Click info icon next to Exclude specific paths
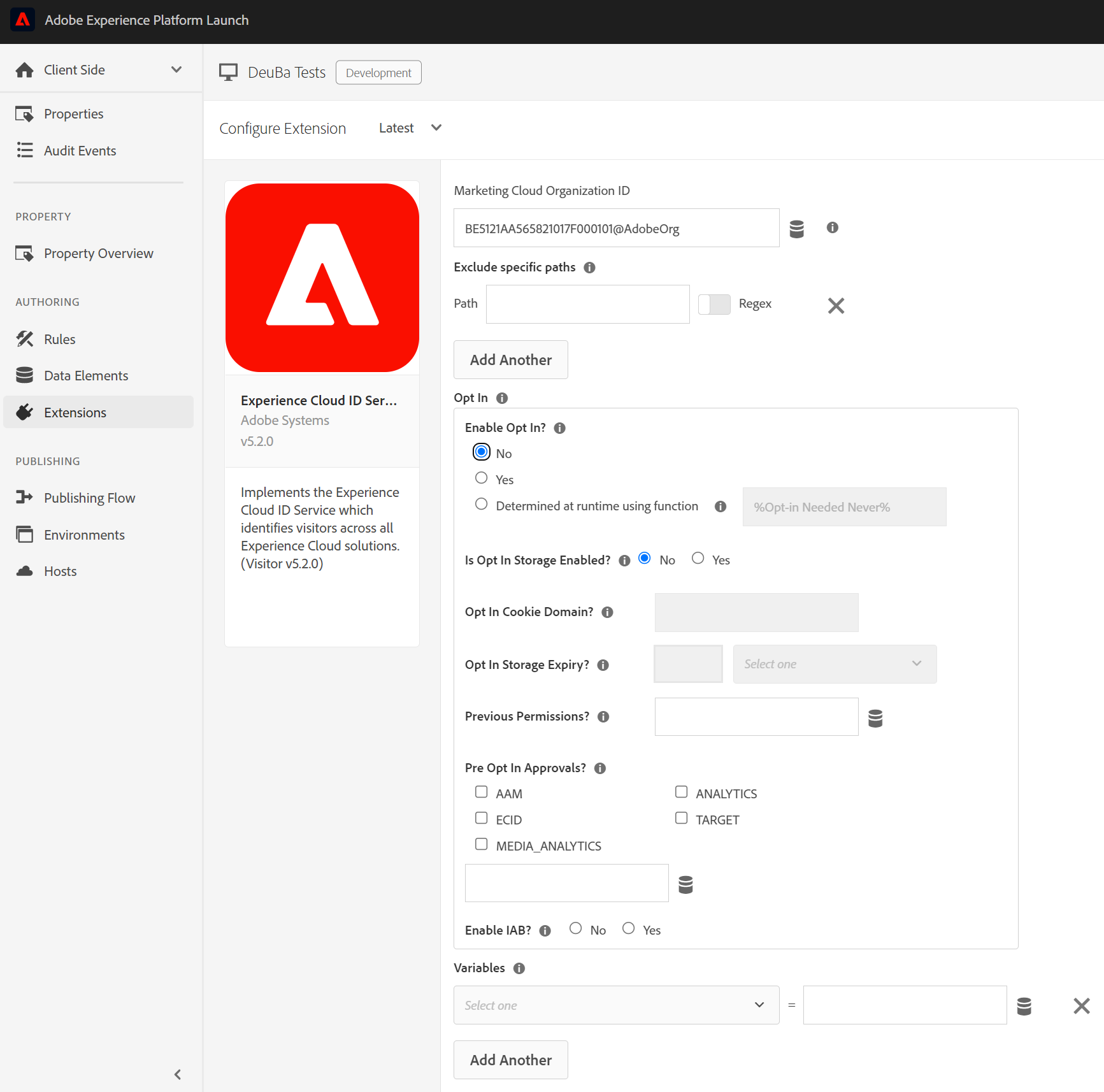This screenshot has width=1104, height=1092. click(x=589, y=268)
